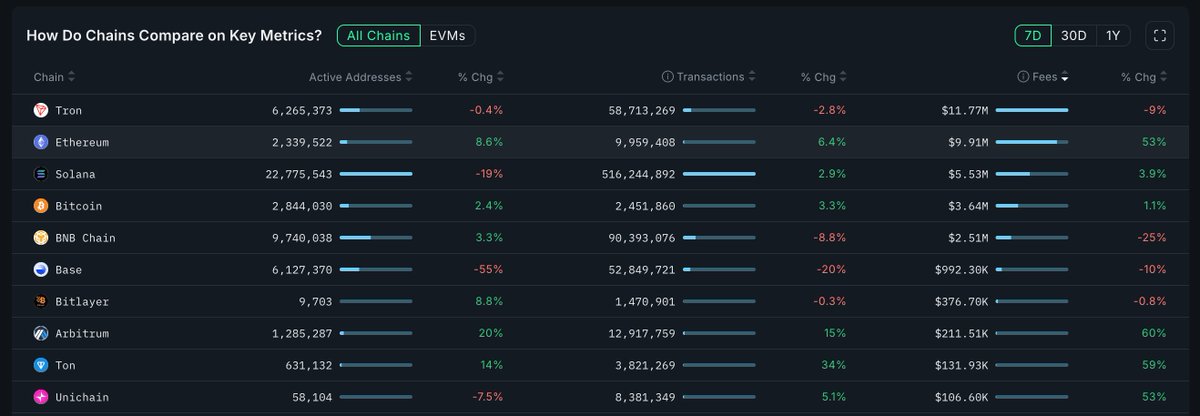Sort Active Addresses % Chg column

tap(500, 77)
